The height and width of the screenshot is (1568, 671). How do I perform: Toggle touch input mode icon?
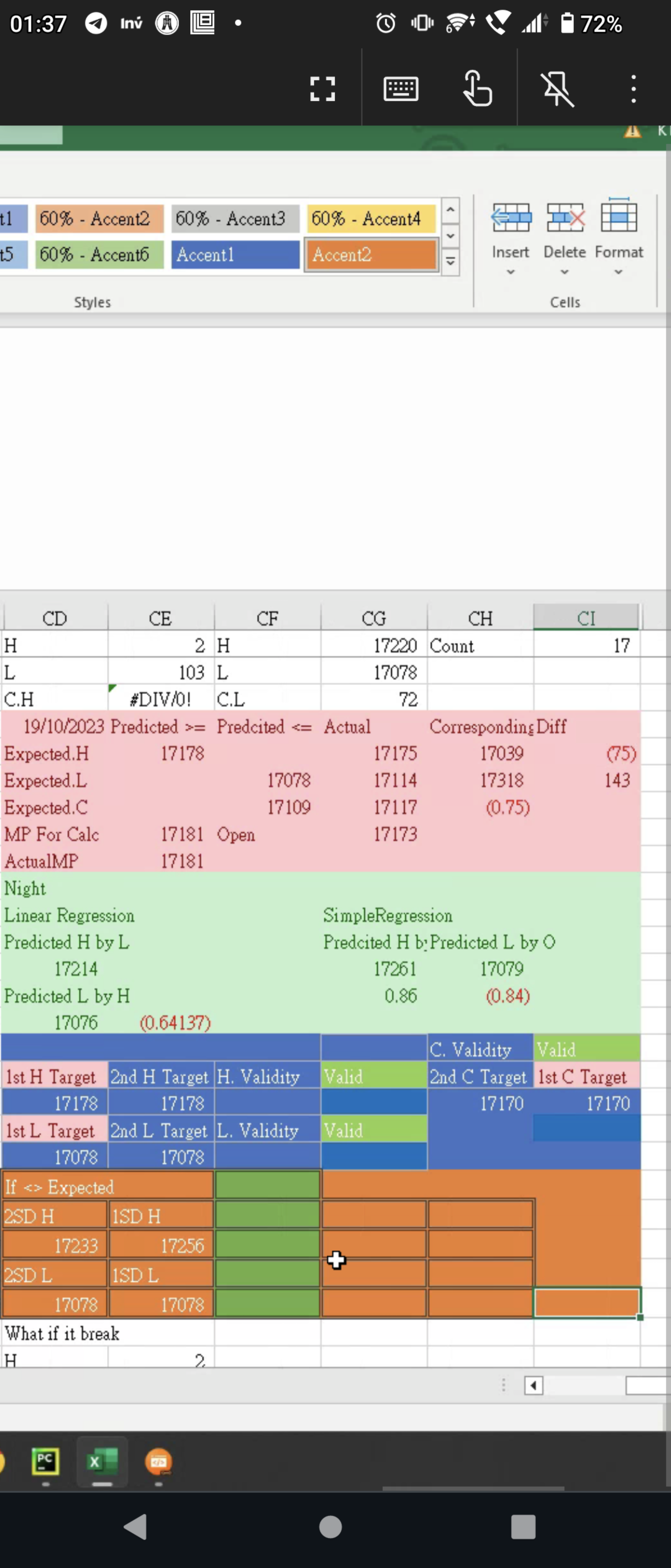click(x=478, y=89)
